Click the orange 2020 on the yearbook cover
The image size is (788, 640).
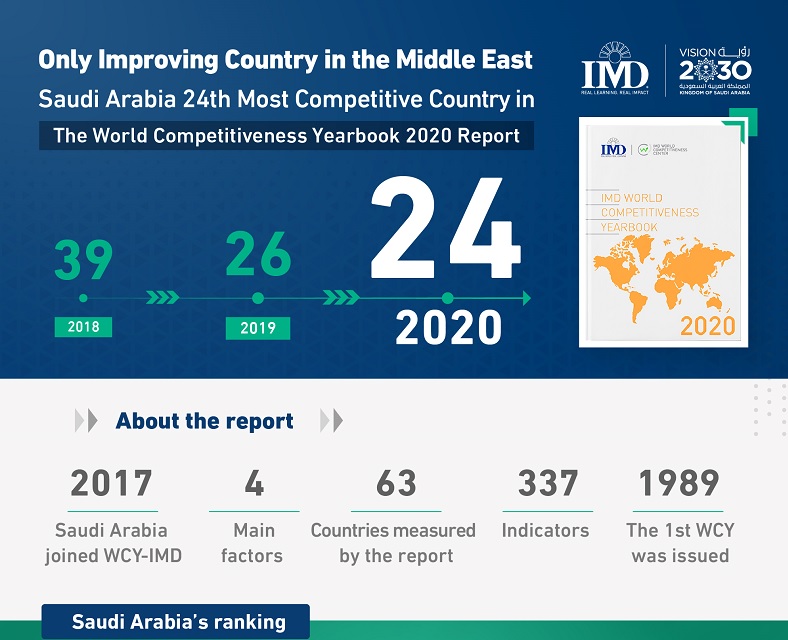coord(708,326)
